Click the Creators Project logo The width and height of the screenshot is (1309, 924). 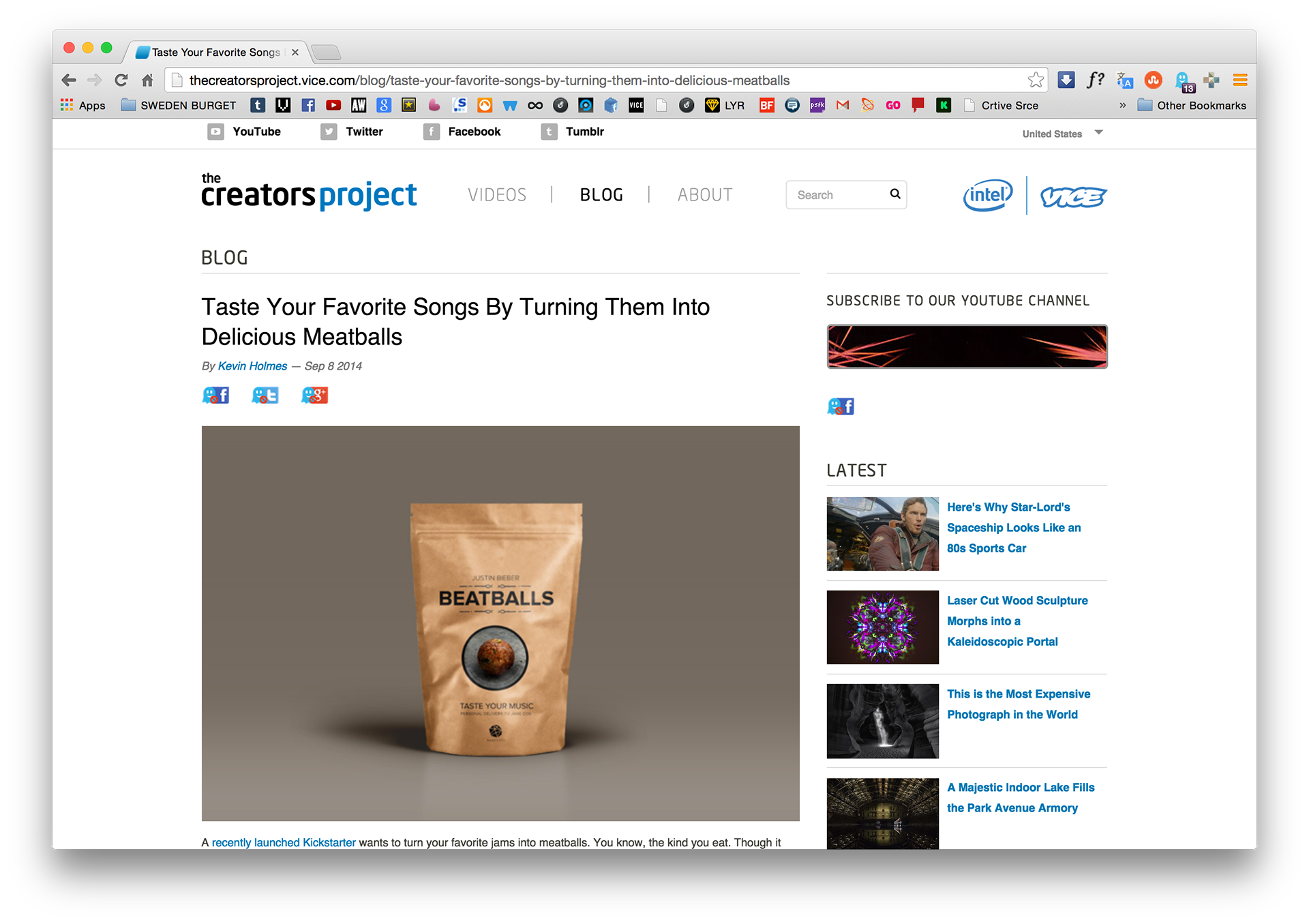(309, 192)
